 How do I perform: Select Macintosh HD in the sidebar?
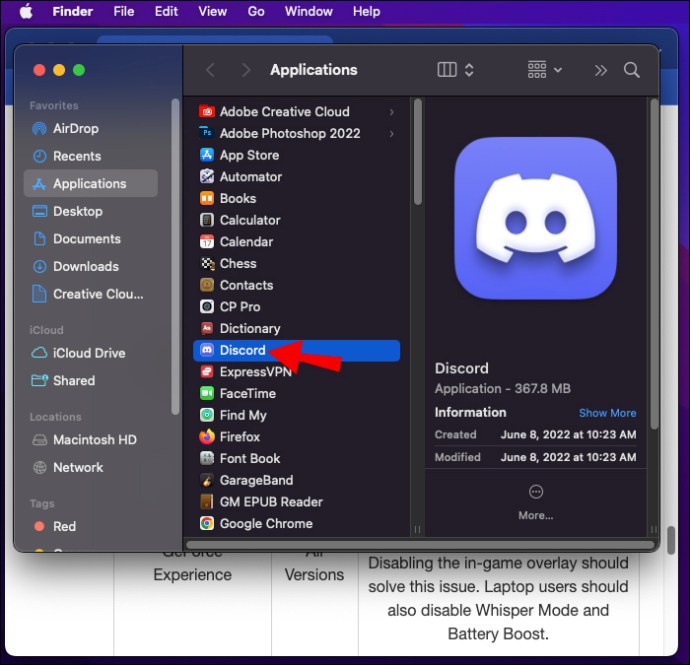[91, 440]
